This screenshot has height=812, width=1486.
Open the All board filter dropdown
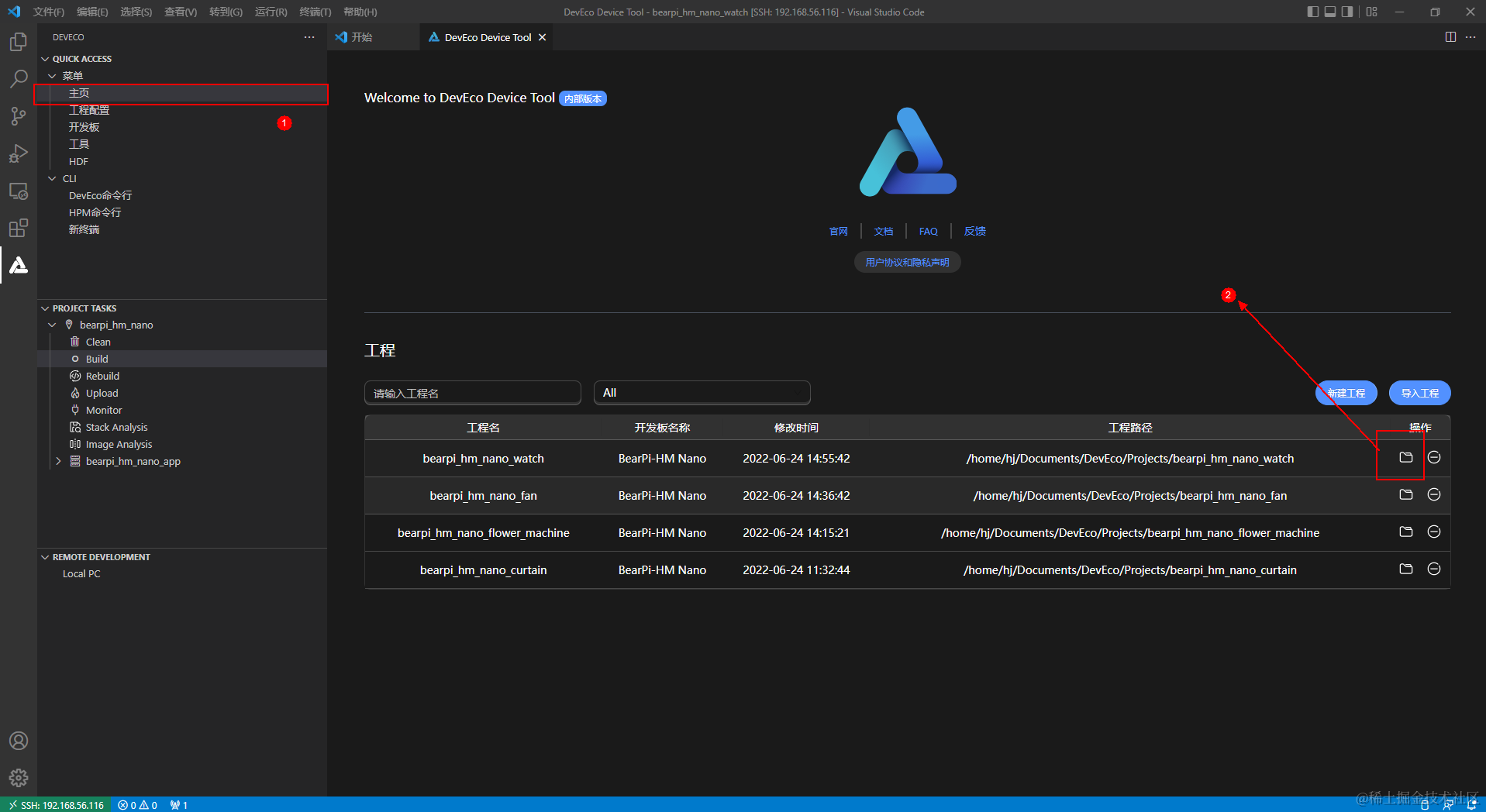pyautogui.click(x=702, y=393)
